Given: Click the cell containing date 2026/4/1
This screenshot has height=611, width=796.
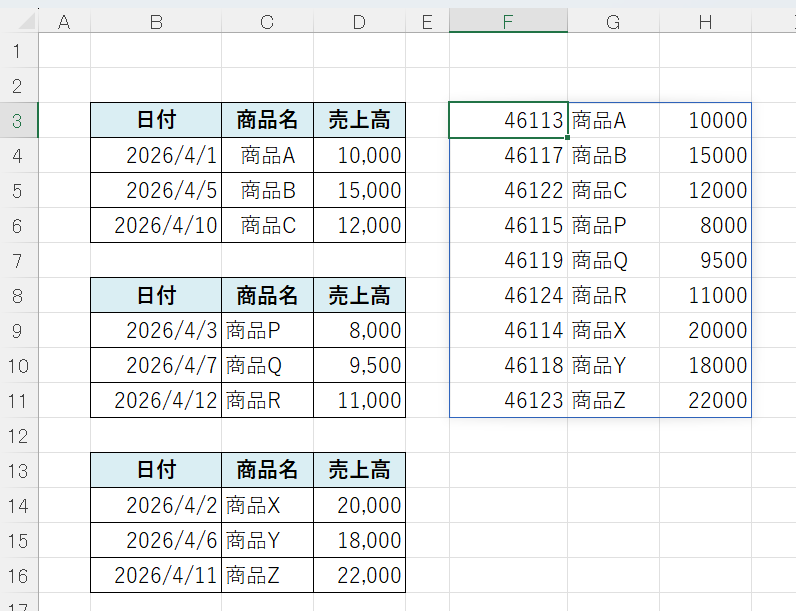Looking at the screenshot, I should (x=155, y=155).
